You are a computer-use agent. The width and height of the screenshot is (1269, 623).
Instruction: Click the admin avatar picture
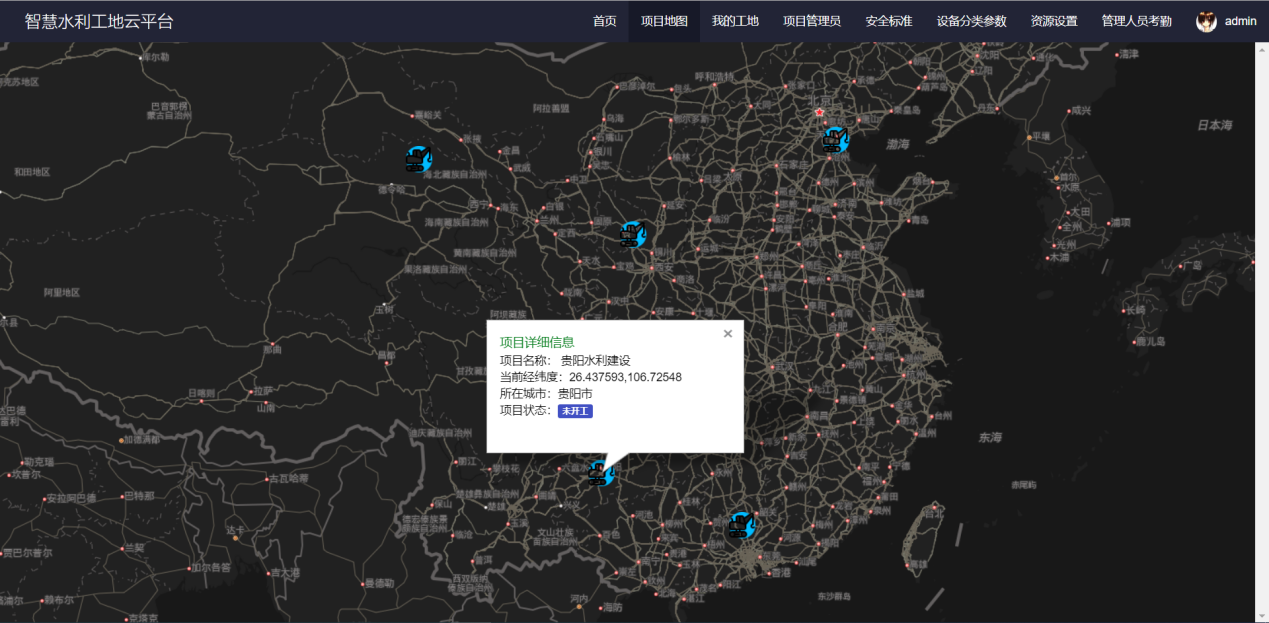pos(1207,21)
